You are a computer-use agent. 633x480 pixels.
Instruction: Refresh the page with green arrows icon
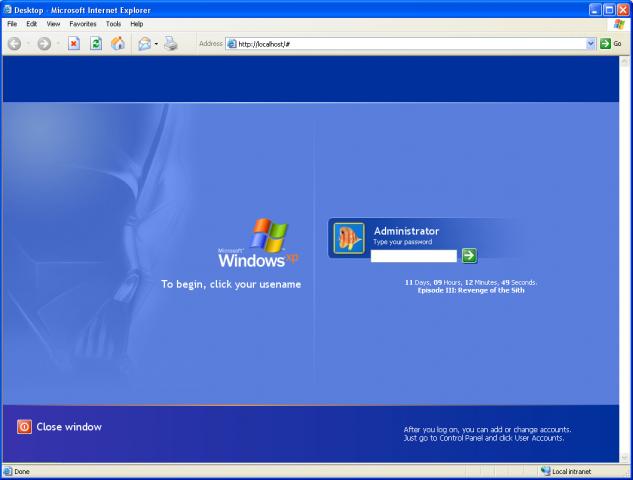(x=96, y=43)
